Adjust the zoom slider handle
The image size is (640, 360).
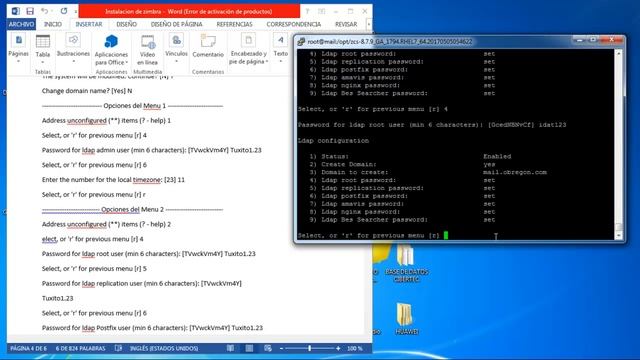310,348
